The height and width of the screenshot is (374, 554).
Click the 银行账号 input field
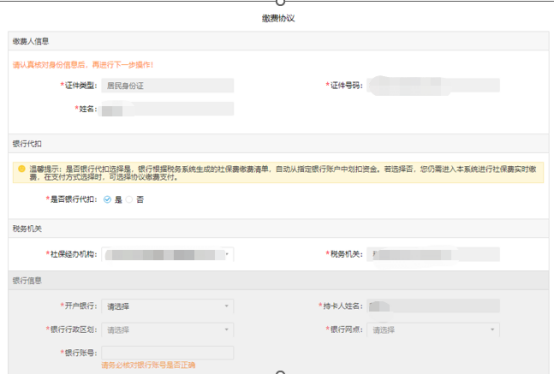point(167,353)
